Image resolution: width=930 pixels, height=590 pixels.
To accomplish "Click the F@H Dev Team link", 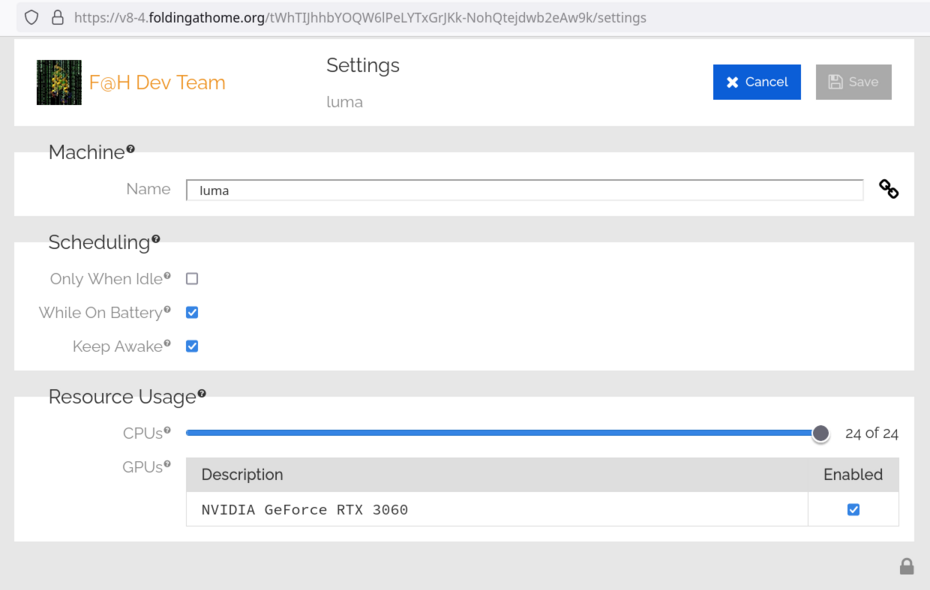I will coord(157,82).
